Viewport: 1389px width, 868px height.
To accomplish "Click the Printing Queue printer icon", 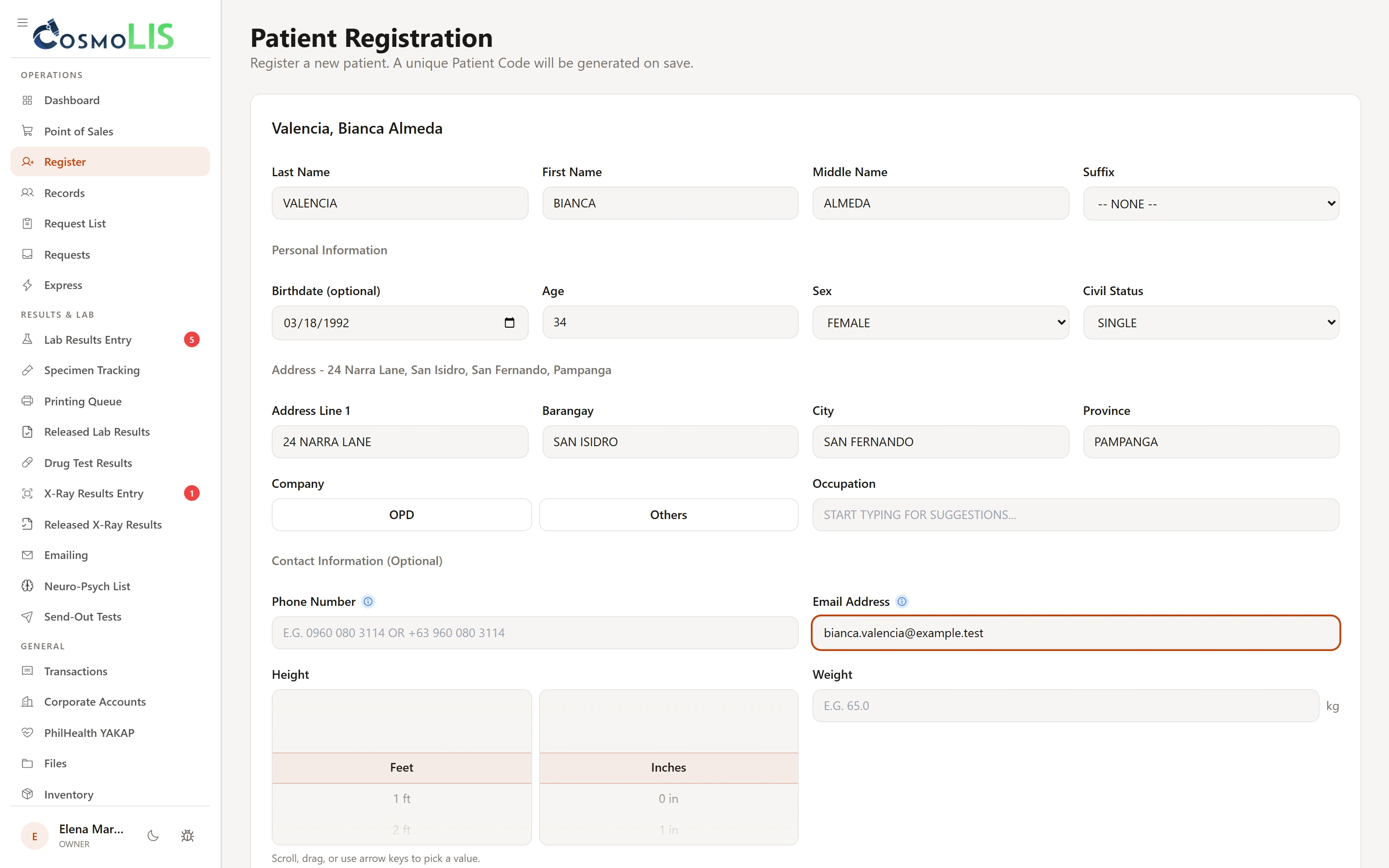I will point(27,401).
